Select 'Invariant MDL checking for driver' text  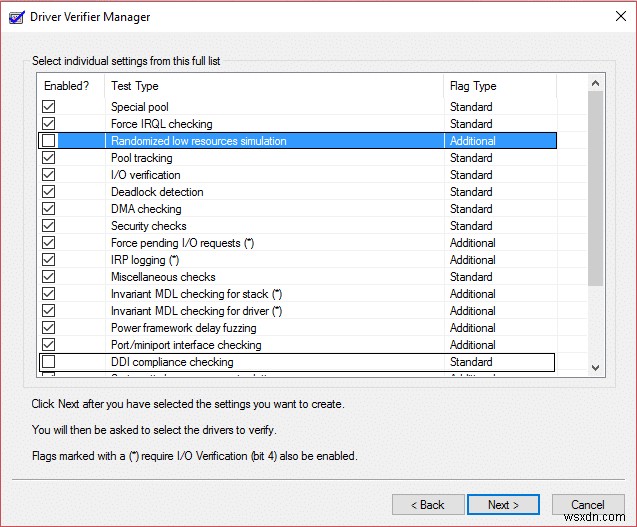(197, 311)
